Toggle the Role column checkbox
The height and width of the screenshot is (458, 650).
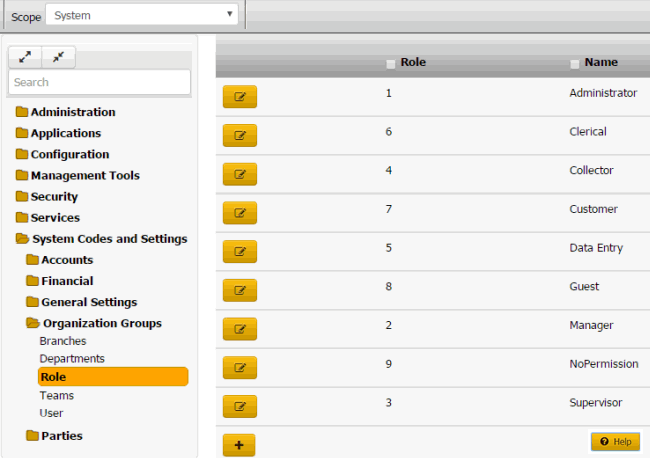[x=391, y=64]
